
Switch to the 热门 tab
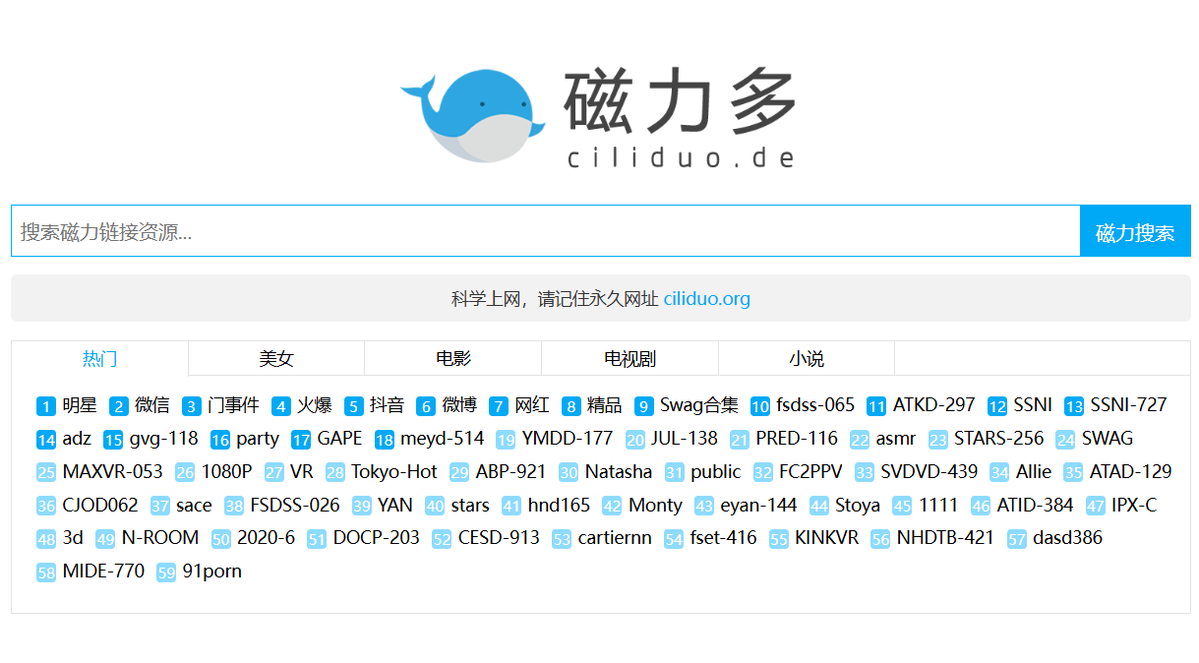pyautogui.click(x=99, y=359)
